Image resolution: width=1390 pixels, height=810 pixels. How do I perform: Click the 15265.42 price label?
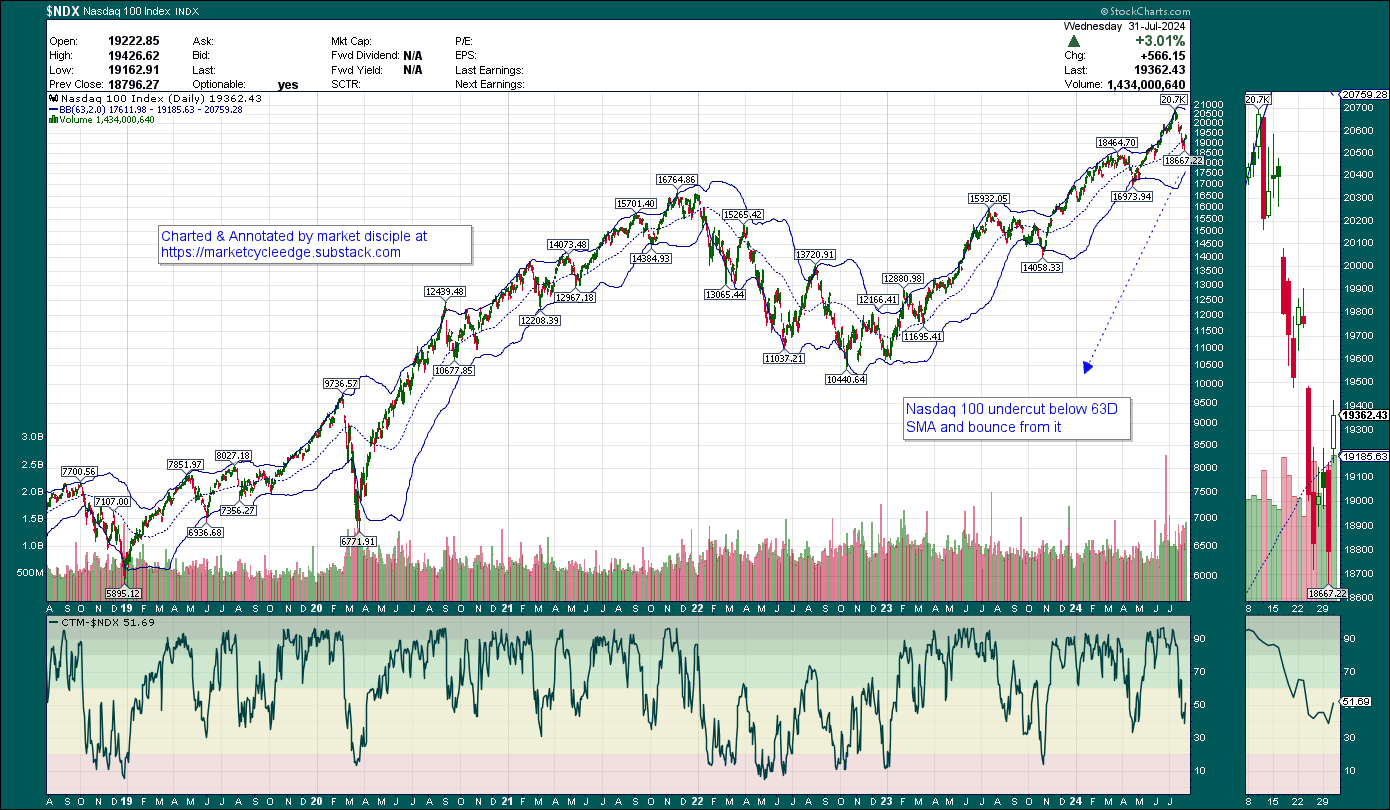tap(743, 214)
